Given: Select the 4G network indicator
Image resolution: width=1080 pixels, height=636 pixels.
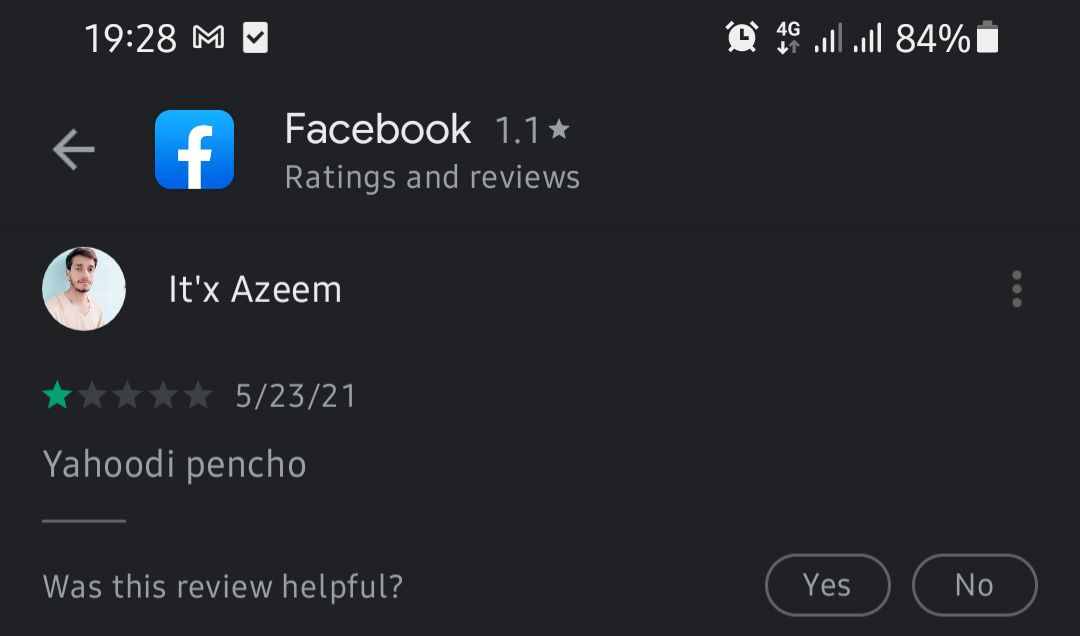Looking at the screenshot, I should (x=787, y=37).
